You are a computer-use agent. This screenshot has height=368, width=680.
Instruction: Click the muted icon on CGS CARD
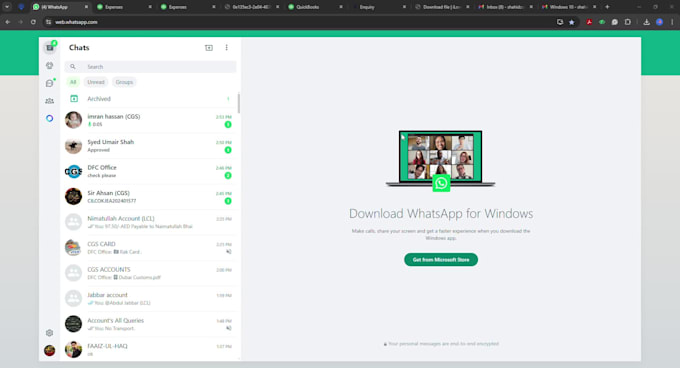point(229,252)
